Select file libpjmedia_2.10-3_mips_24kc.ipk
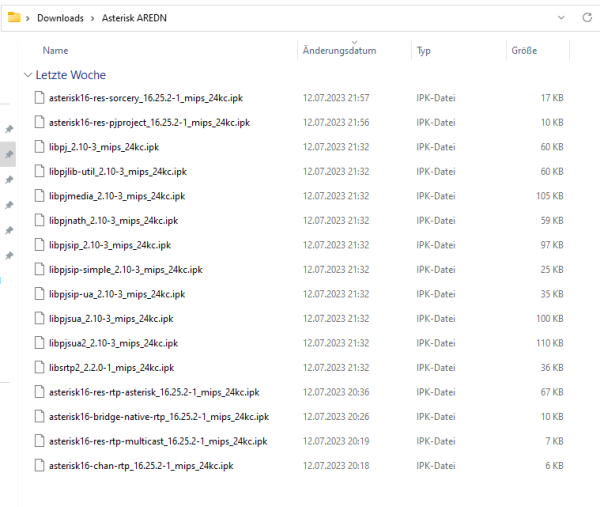This screenshot has width=600, height=507. tap(117, 196)
